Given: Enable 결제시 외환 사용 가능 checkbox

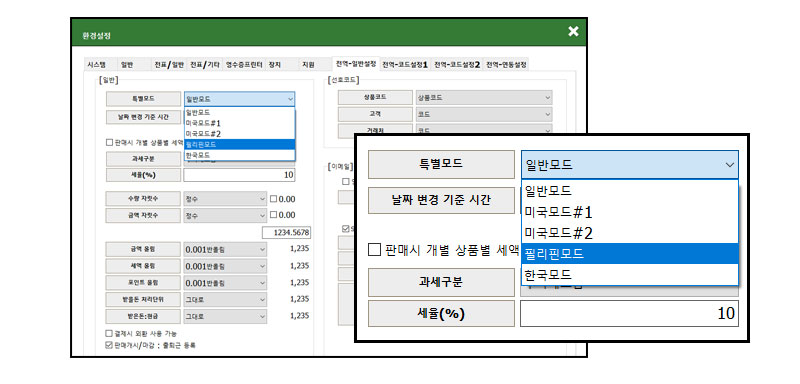Looking at the screenshot, I should [x=109, y=334].
